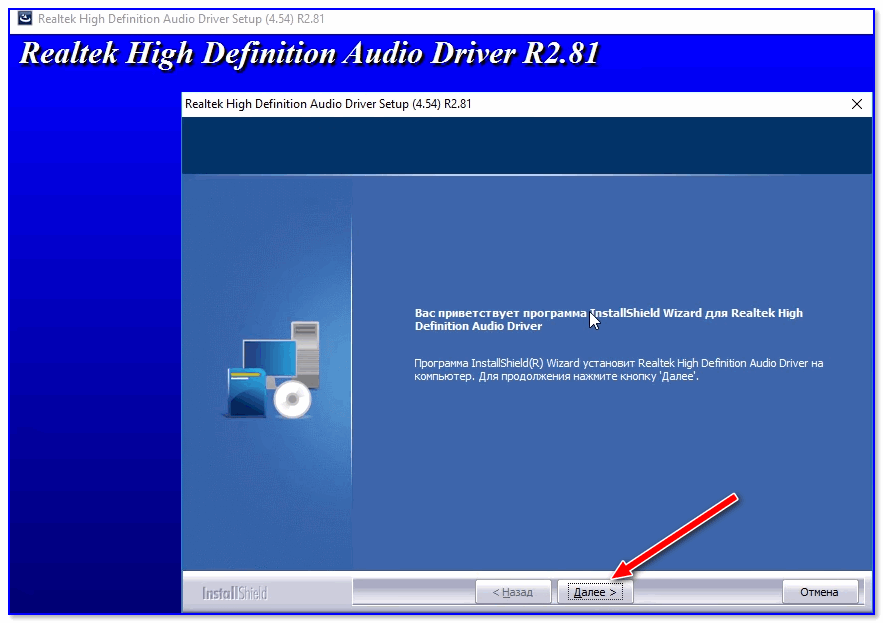Click the inner dialog title bar caption
Screen dimensions: 883x623
pyautogui.click(x=328, y=104)
